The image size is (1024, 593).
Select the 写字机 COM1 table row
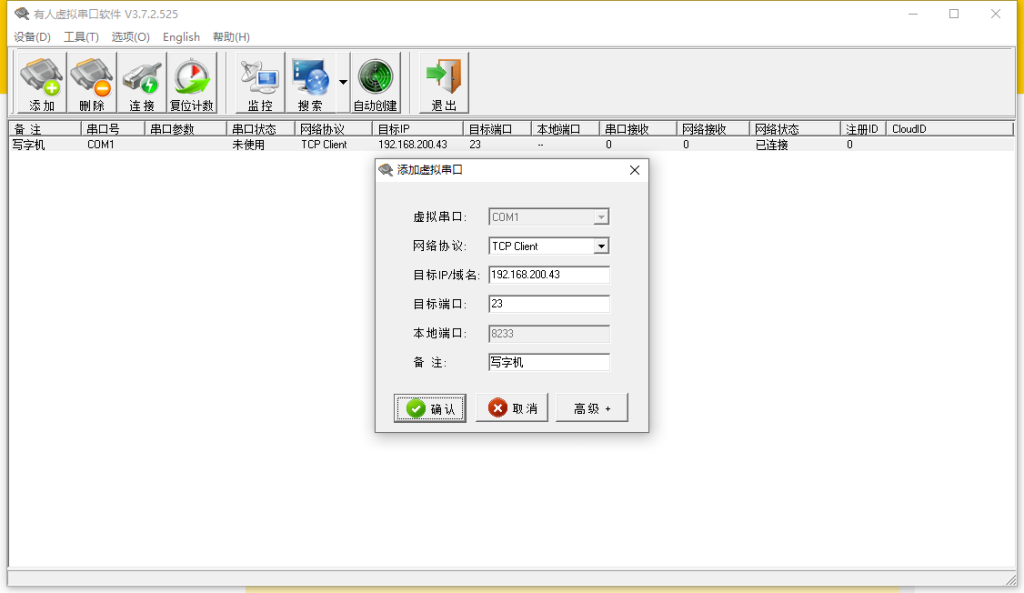coord(100,145)
